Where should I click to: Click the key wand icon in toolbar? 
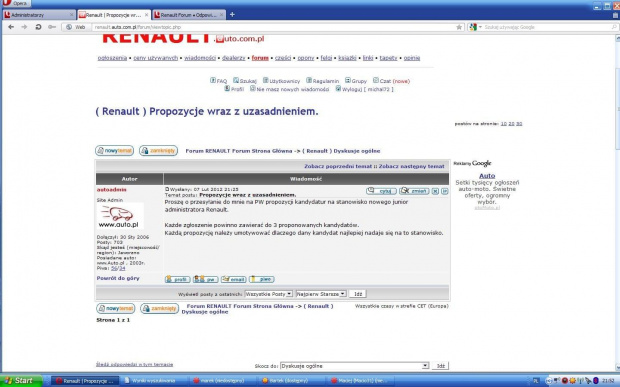pyautogui.click(x=52, y=27)
